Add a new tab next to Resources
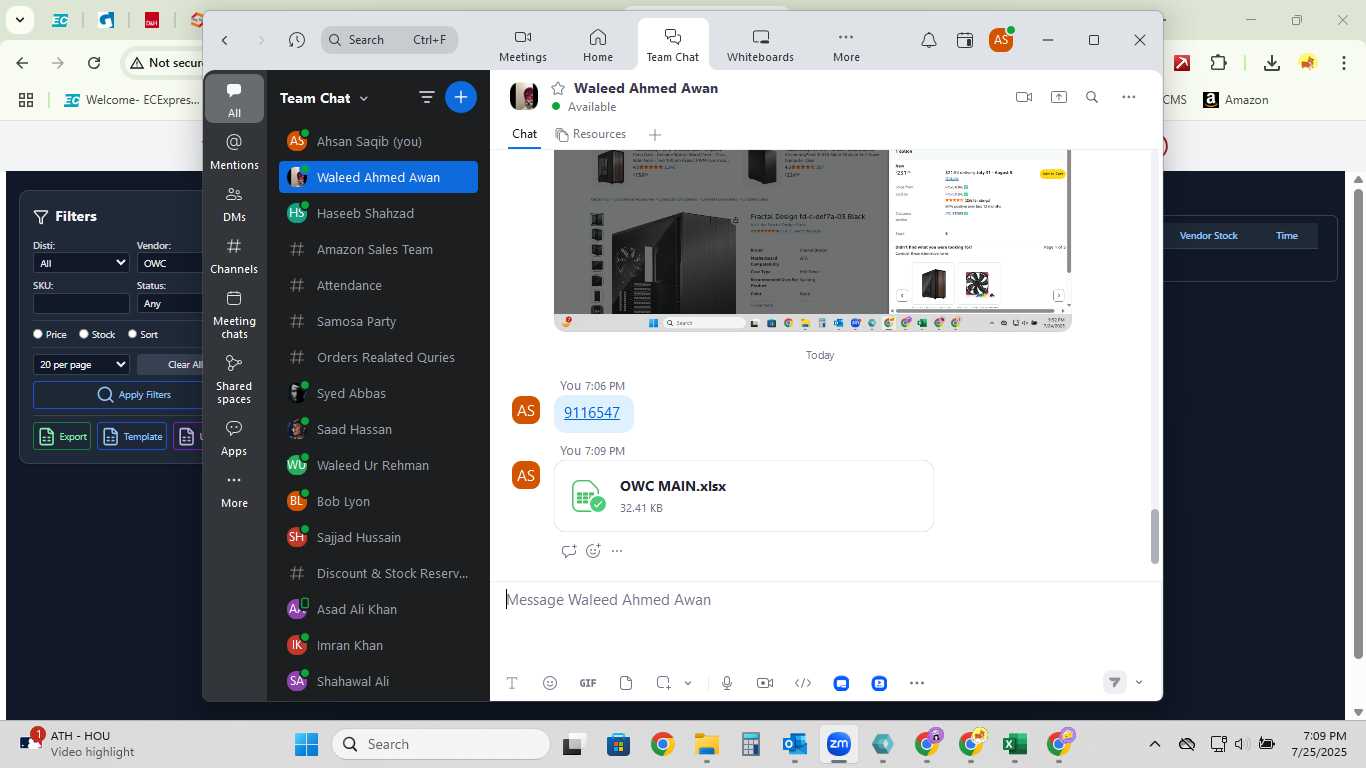 655,134
